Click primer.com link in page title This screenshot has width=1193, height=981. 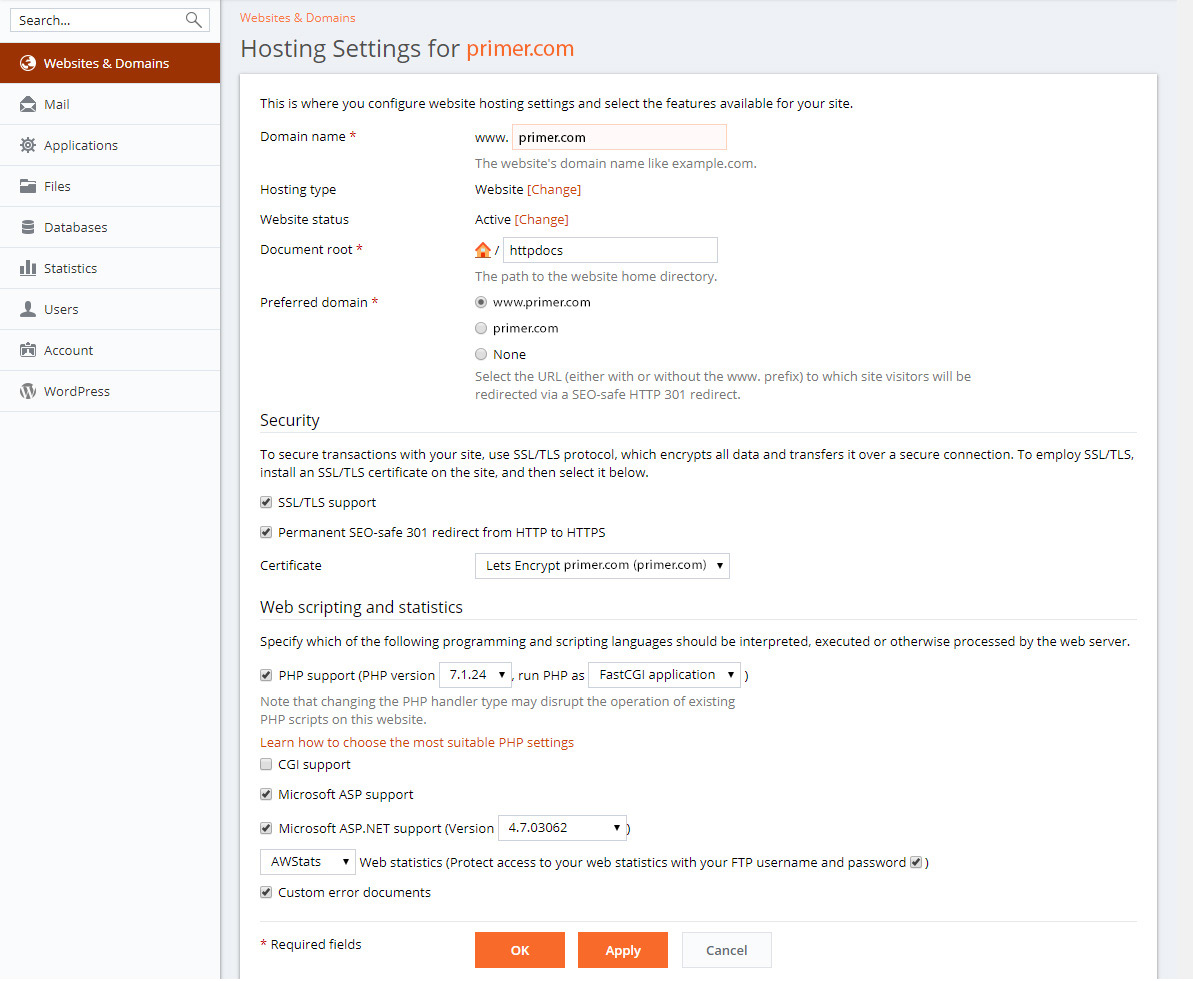coord(520,48)
